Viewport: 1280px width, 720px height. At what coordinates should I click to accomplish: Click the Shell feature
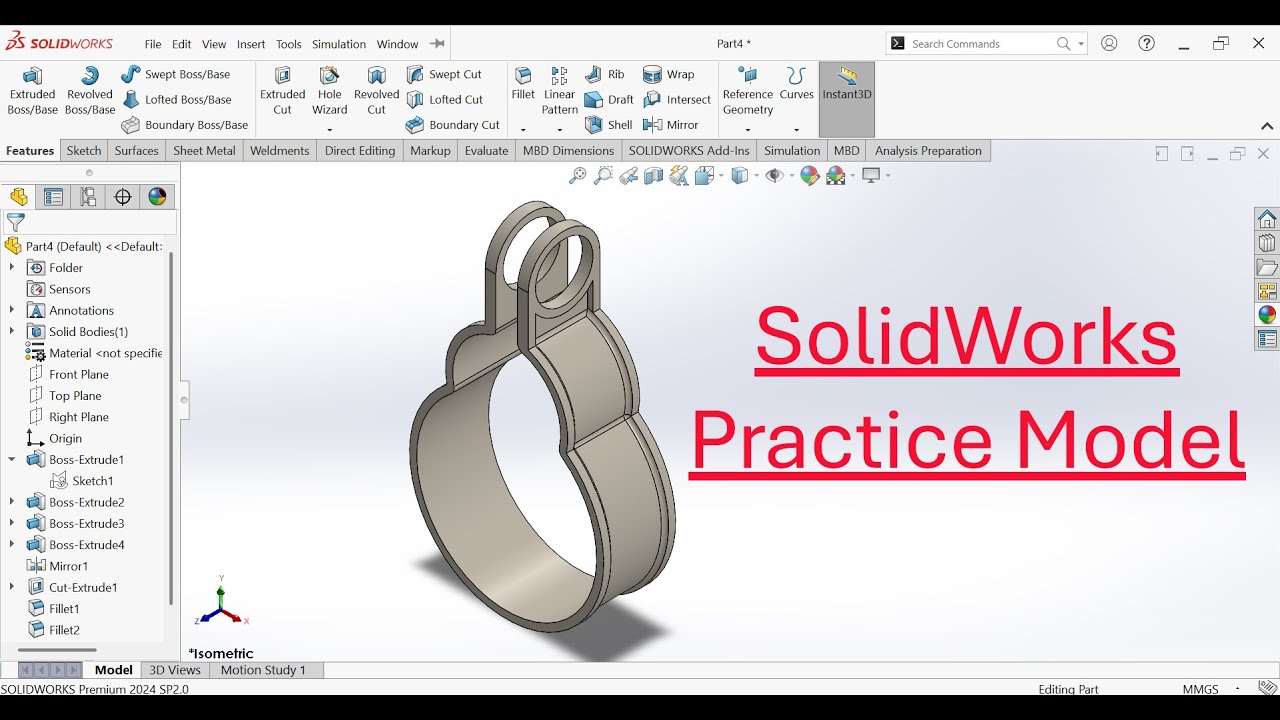tap(609, 125)
